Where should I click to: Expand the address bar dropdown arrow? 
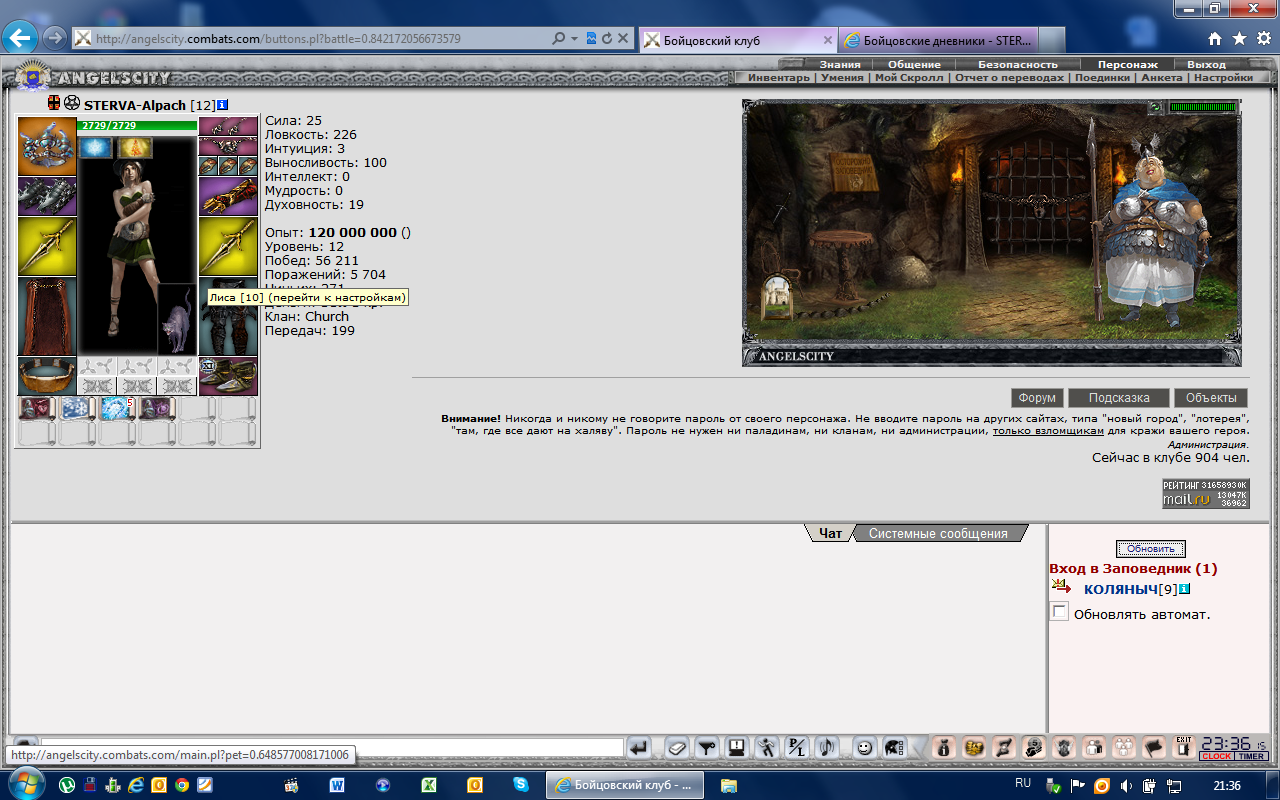[x=574, y=39]
